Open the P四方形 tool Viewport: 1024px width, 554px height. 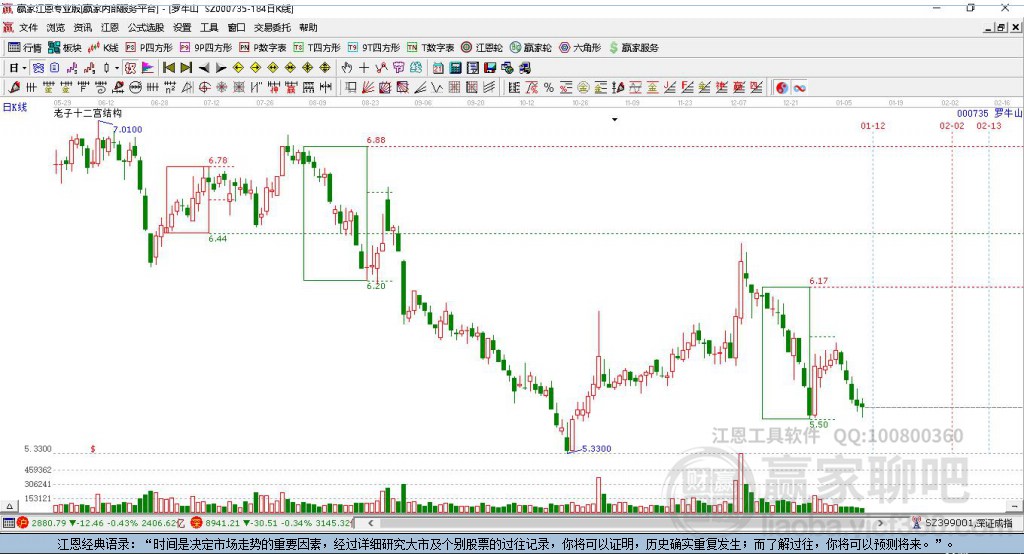pos(149,48)
